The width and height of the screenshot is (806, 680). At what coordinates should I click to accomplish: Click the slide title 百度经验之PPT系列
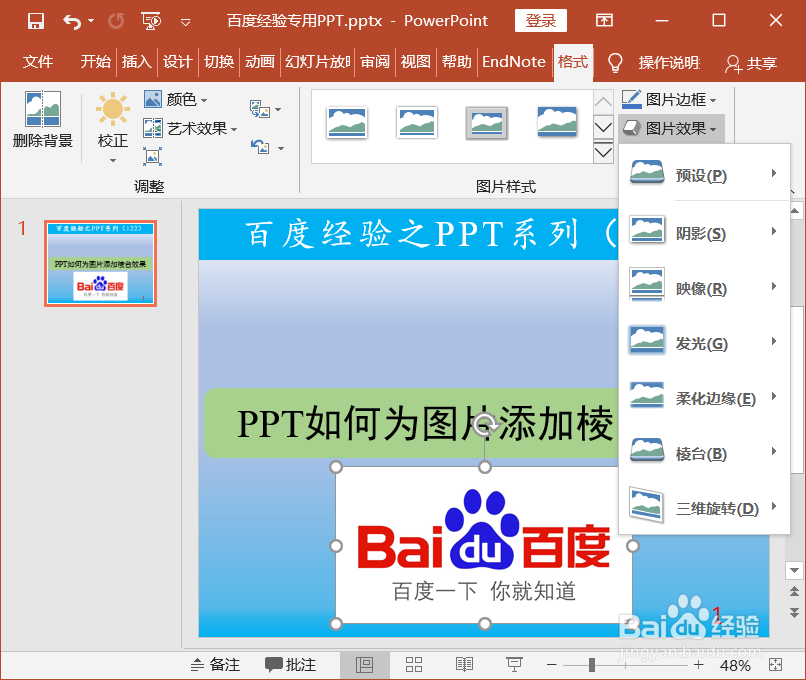tap(409, 234)
